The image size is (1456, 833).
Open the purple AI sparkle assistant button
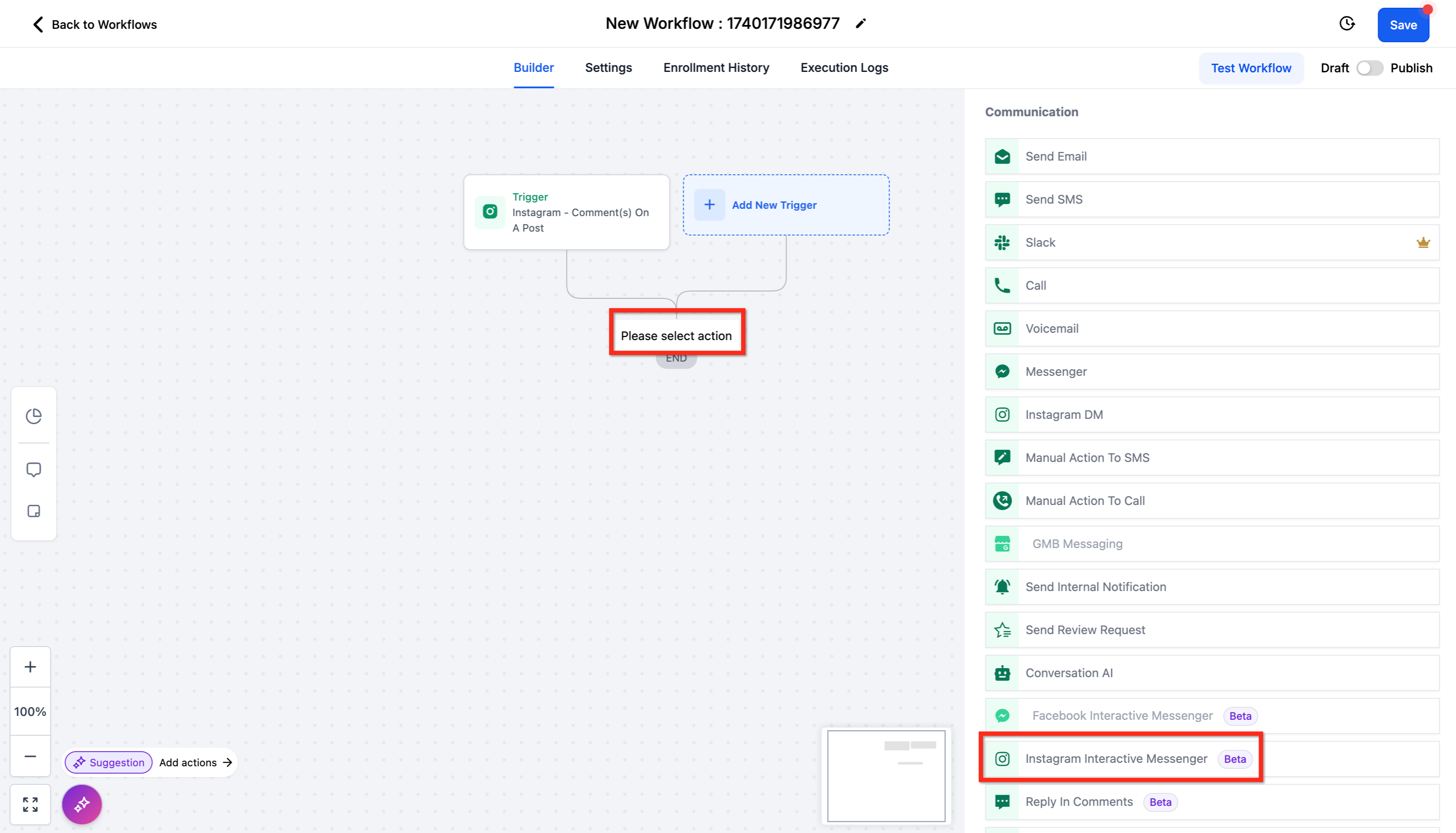82,805
